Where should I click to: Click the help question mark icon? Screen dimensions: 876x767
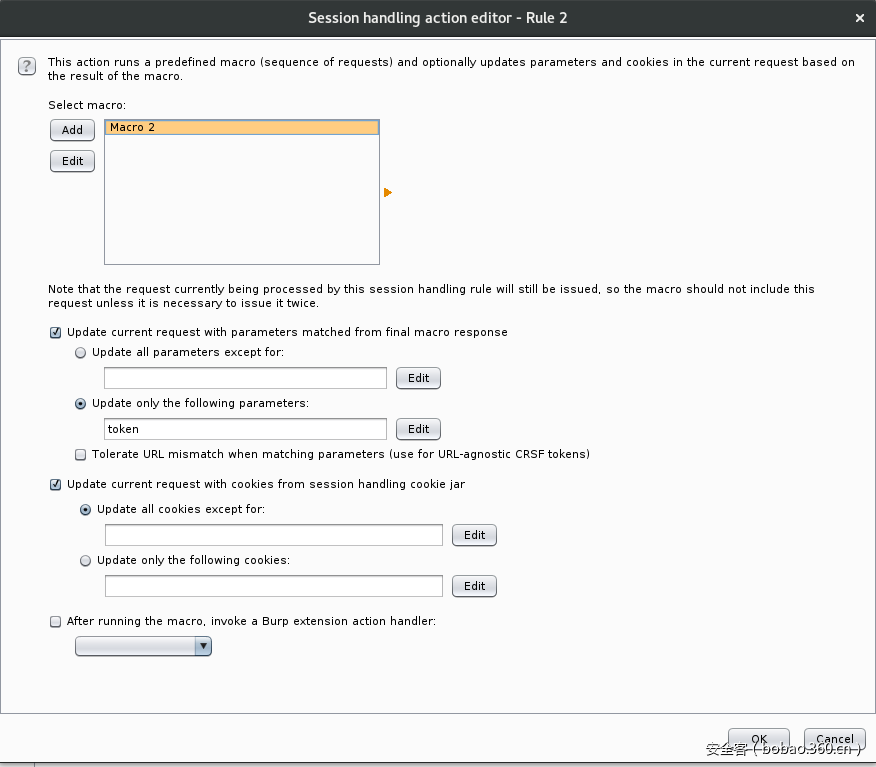pos(27,66)
